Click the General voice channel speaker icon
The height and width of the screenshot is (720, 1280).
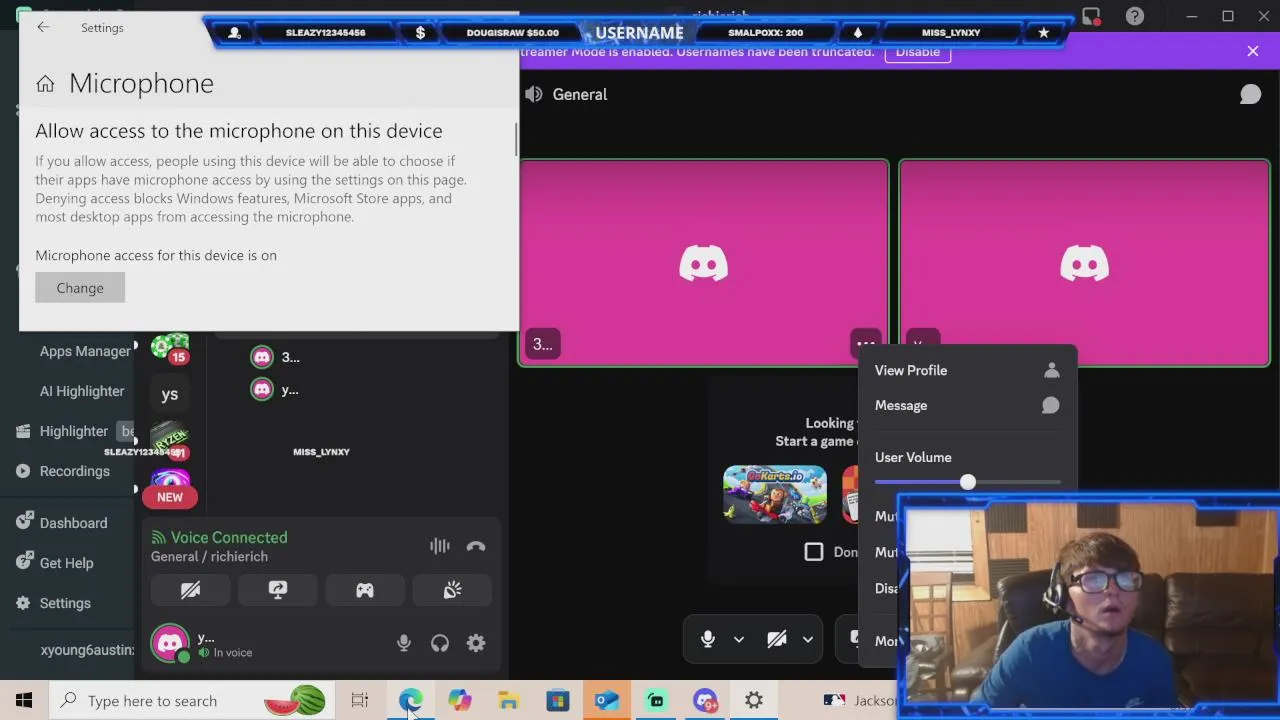click(534, 94)
